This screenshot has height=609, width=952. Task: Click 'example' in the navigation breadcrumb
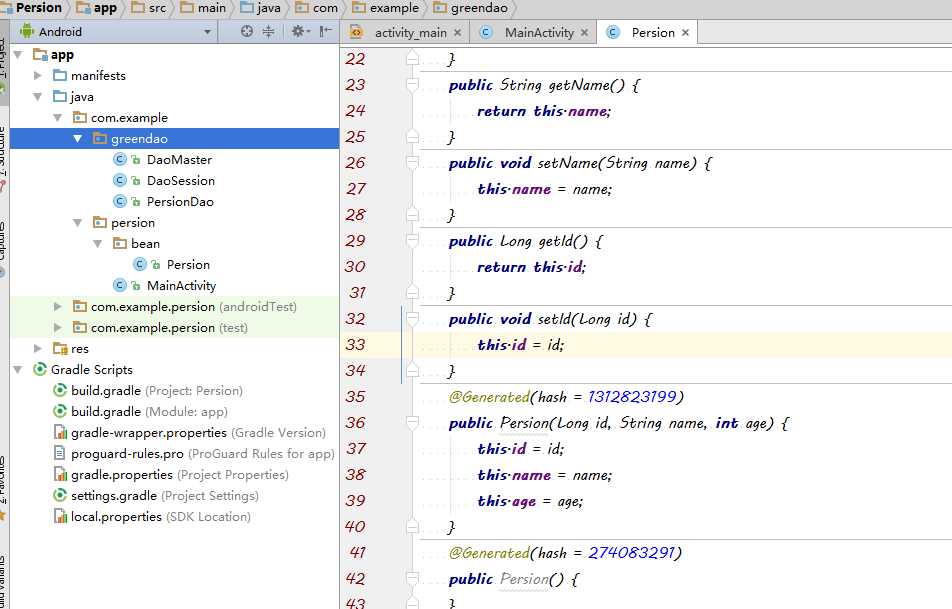[393, 8]
